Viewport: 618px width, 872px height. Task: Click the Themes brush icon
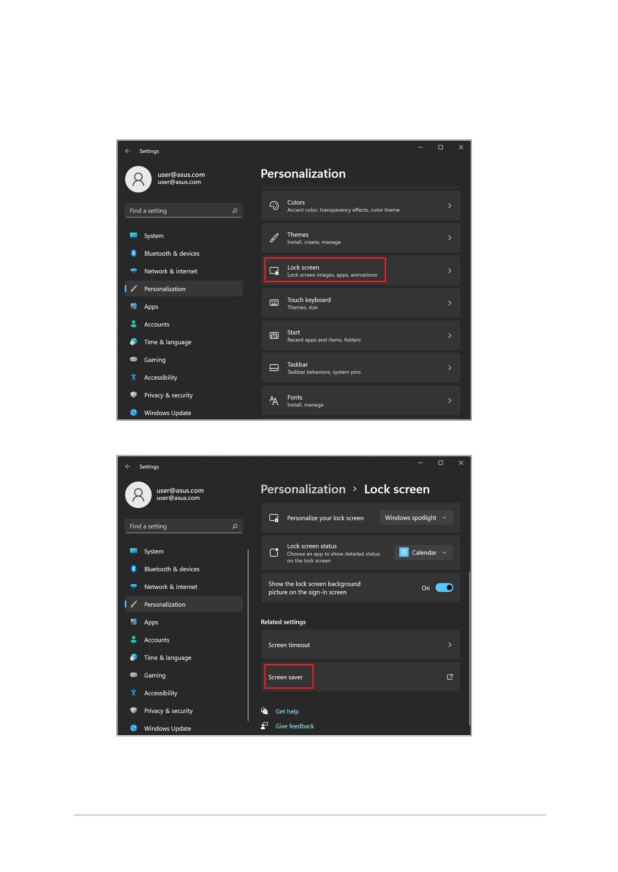[274, 238]
